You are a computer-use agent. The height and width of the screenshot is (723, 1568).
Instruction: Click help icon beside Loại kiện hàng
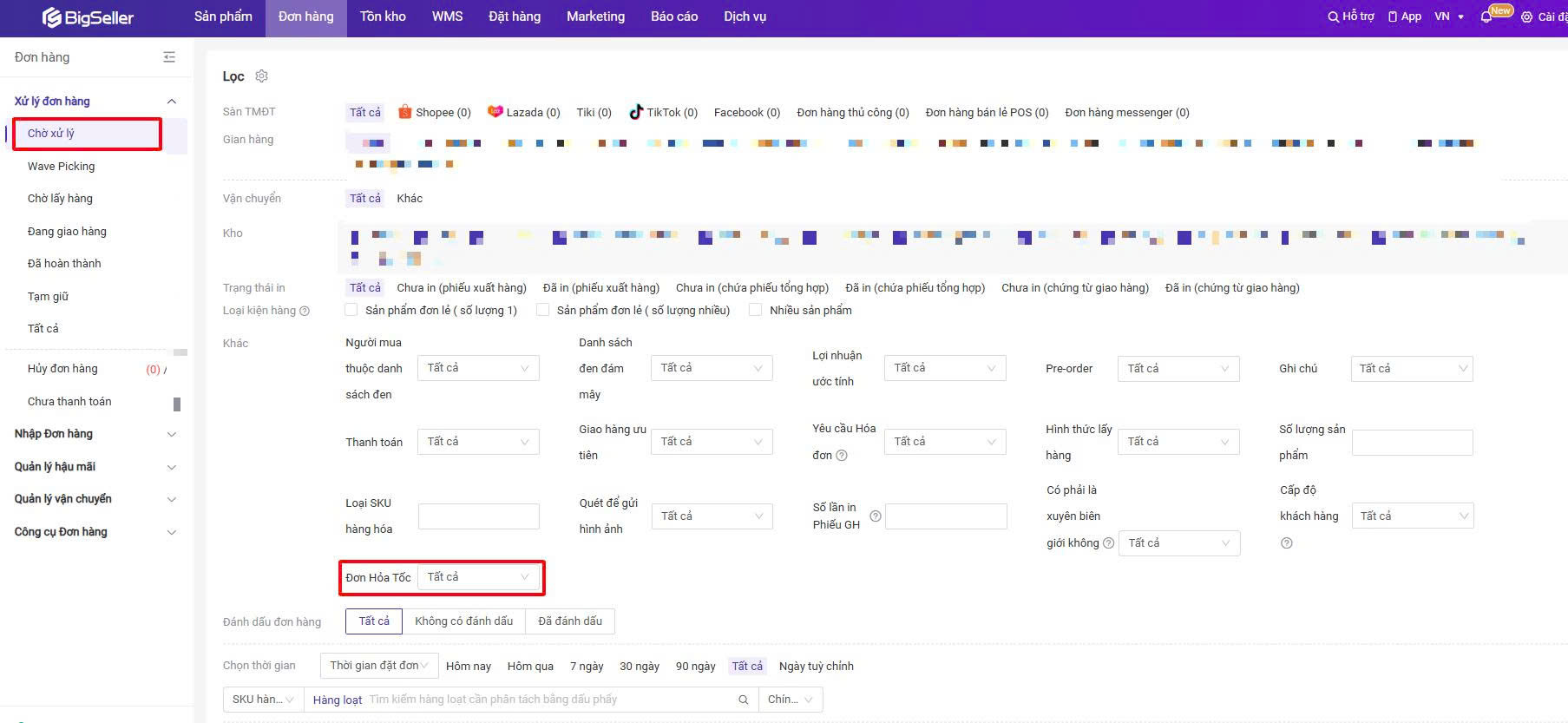(x=305, y=311)
